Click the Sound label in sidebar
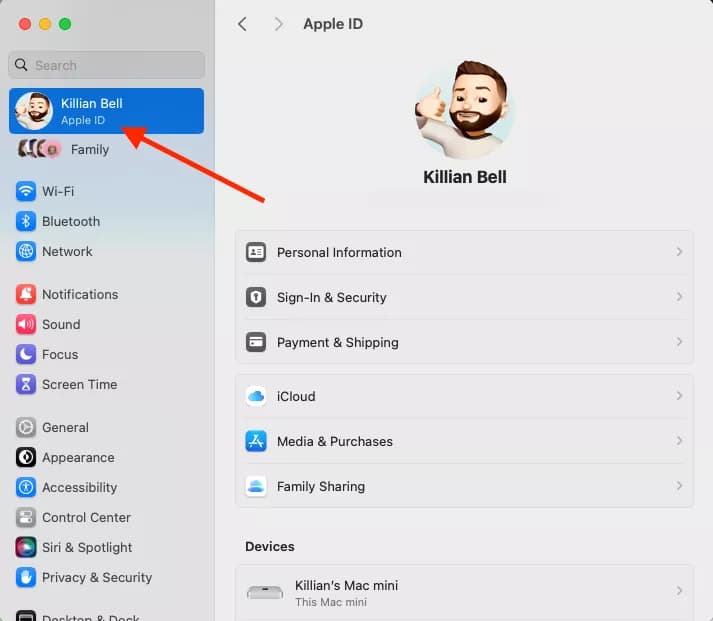 point(61,325)
